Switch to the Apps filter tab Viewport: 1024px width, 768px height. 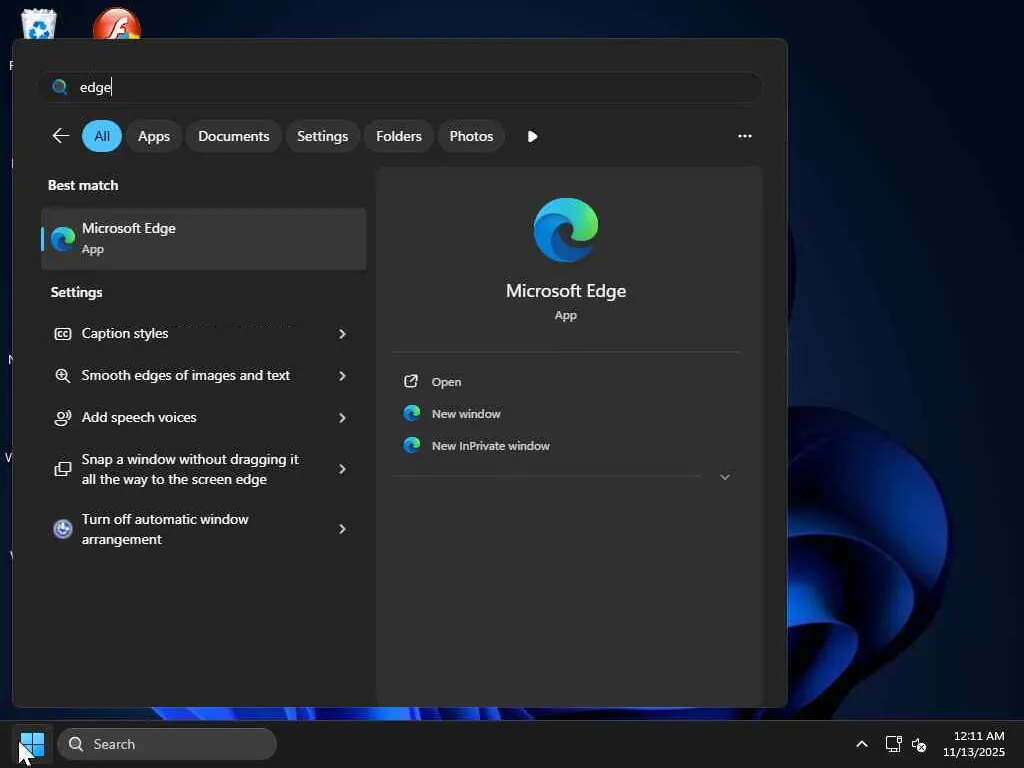154,136
